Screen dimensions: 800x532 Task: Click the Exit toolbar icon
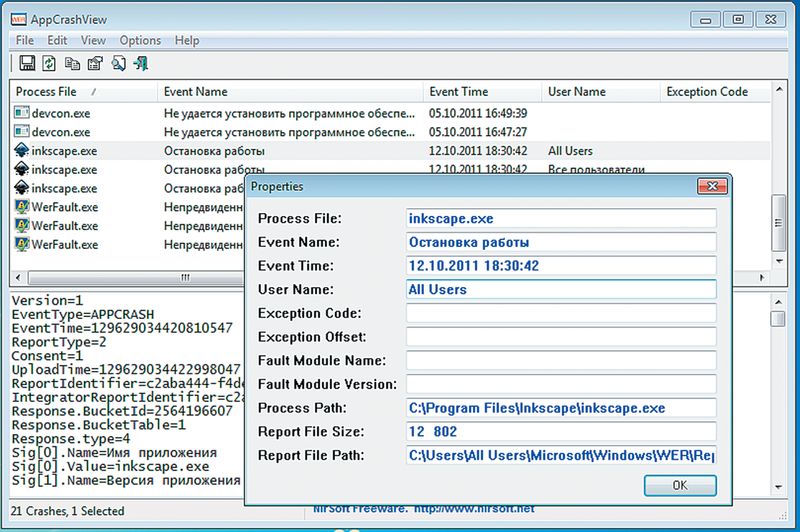141,64
